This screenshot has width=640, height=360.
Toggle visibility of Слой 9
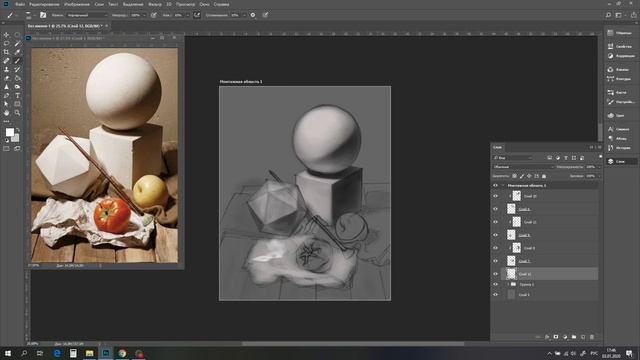[496, 248]
